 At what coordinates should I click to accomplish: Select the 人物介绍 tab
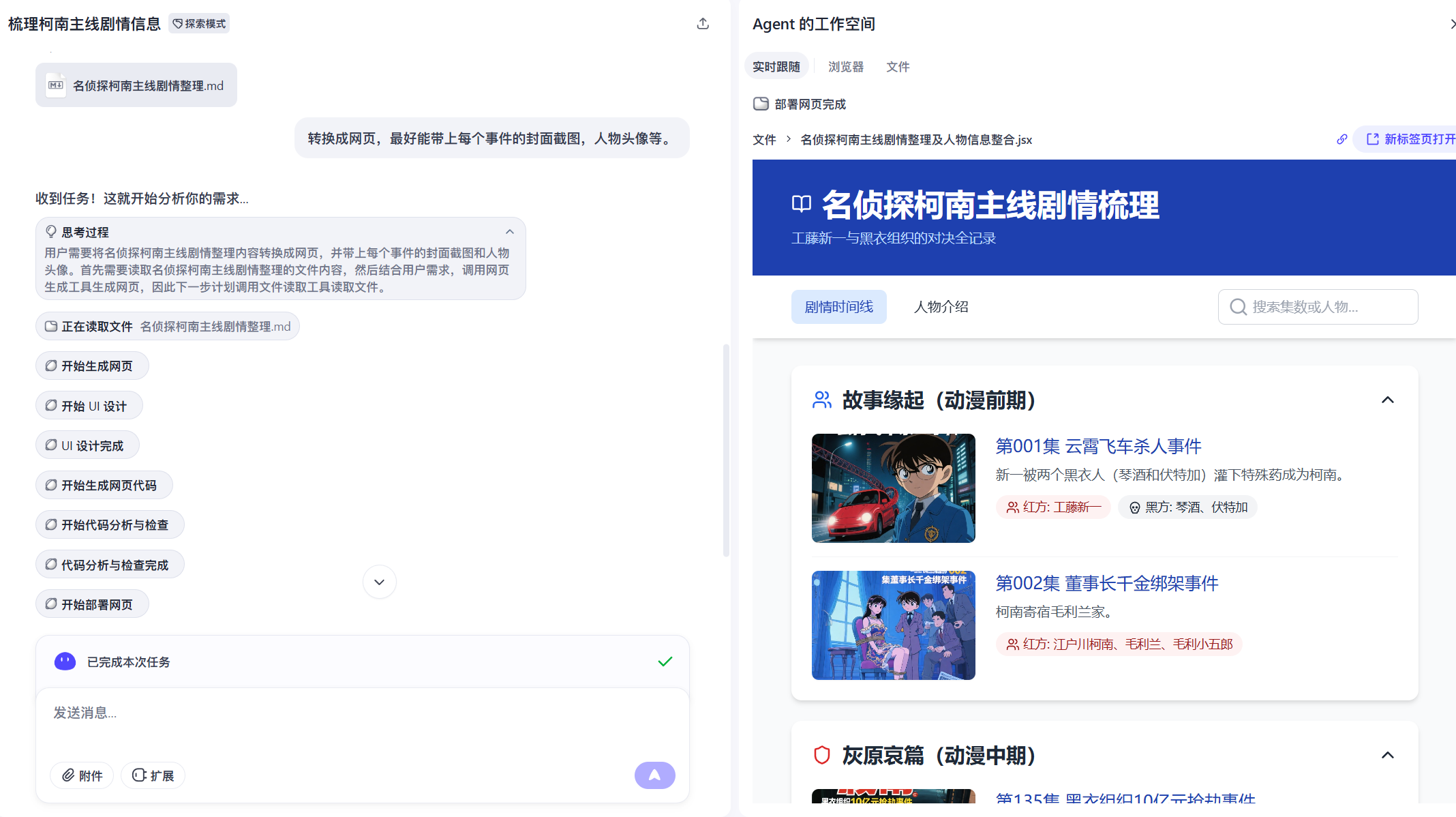pos(941,307)
